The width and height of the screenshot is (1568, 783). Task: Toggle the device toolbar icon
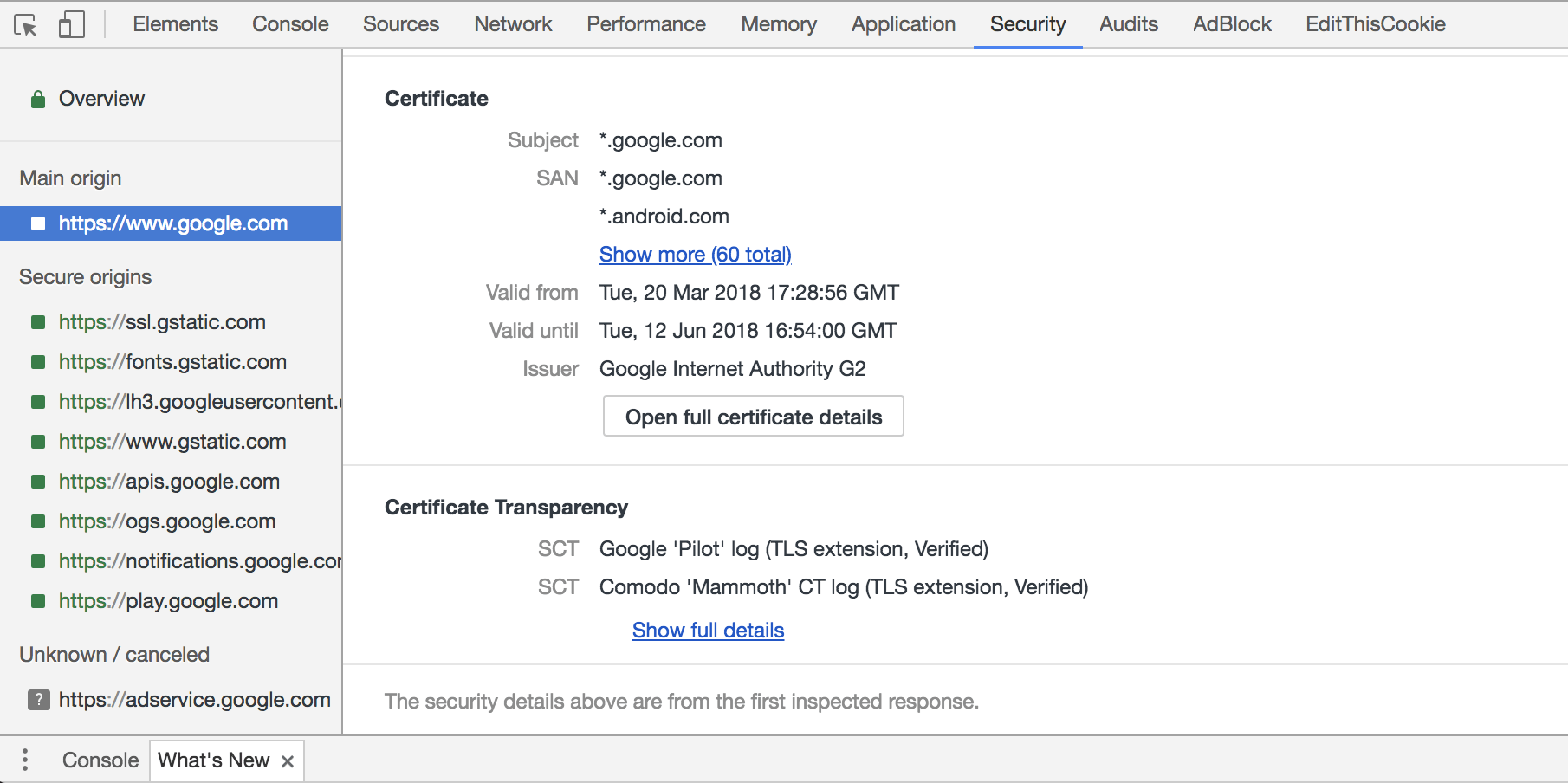click(x=72, y=24)
